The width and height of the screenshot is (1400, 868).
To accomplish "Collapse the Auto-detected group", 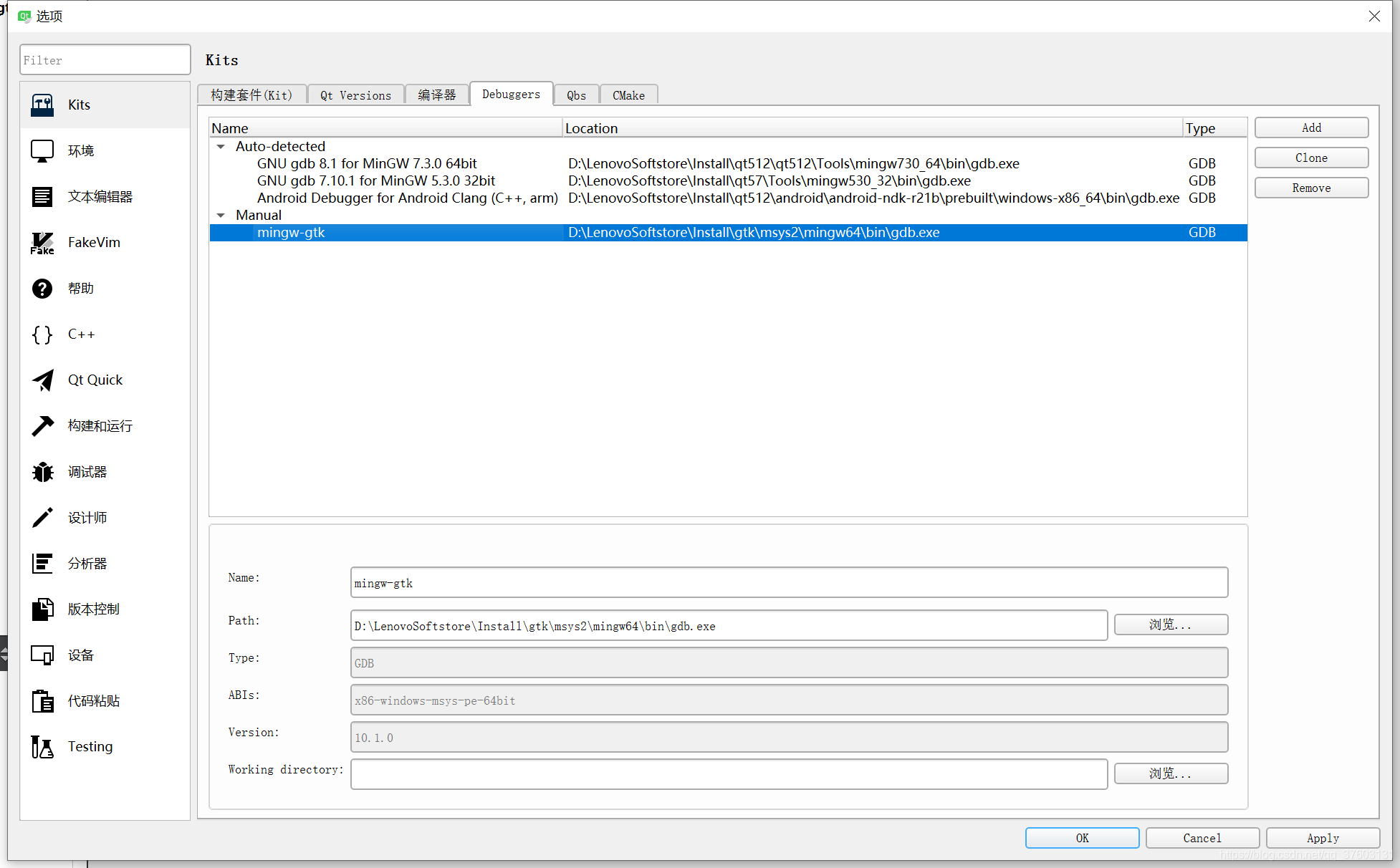I will tap(221, 146).
